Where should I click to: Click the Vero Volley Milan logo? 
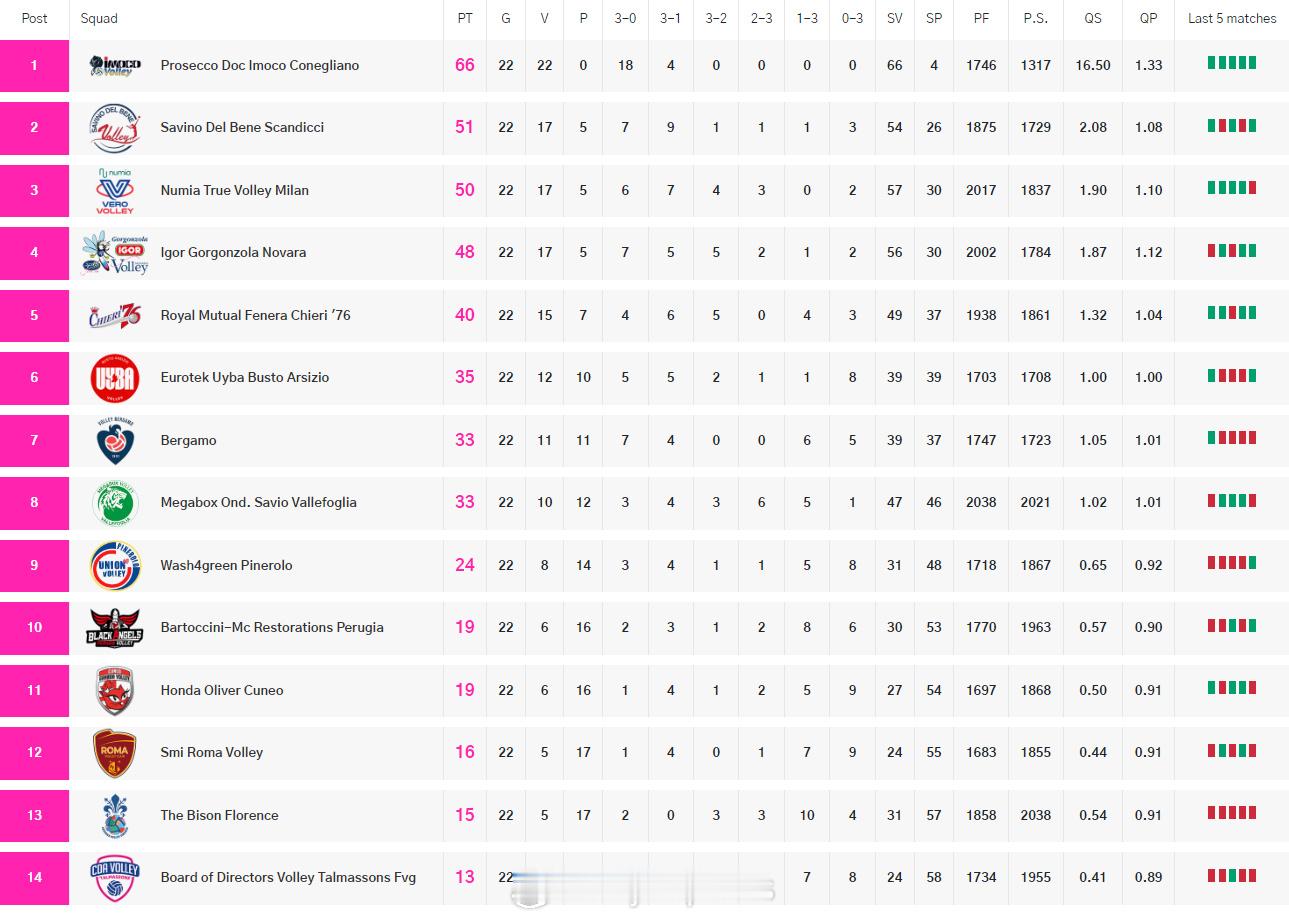click(115, 190)
